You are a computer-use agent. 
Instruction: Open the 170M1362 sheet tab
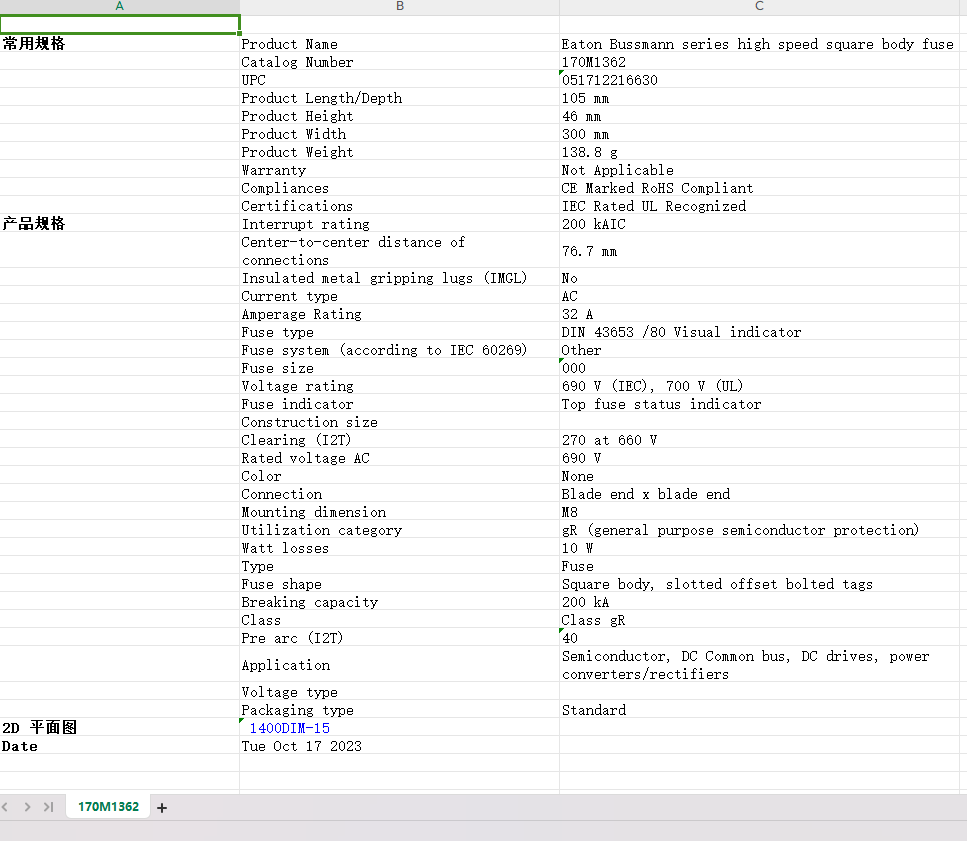coord(108,806)
